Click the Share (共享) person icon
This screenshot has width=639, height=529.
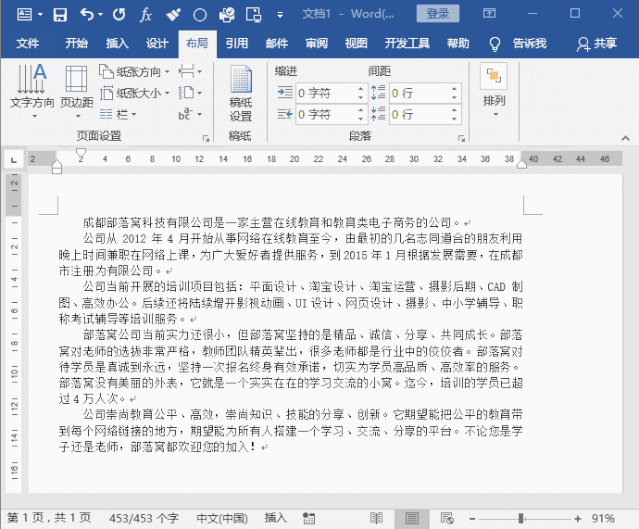click(583, 44)
